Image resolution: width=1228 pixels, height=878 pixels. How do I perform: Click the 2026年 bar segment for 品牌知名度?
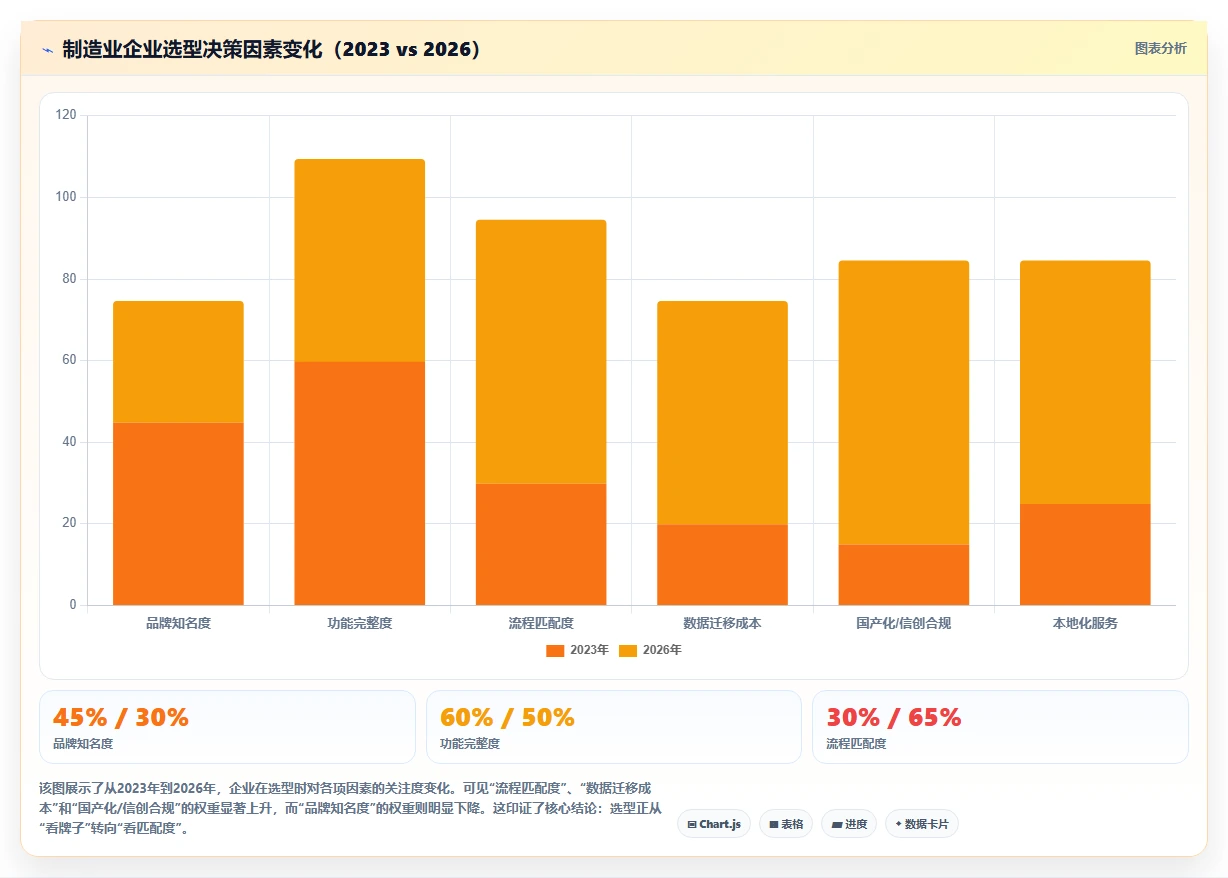click(x=178, y=362)
